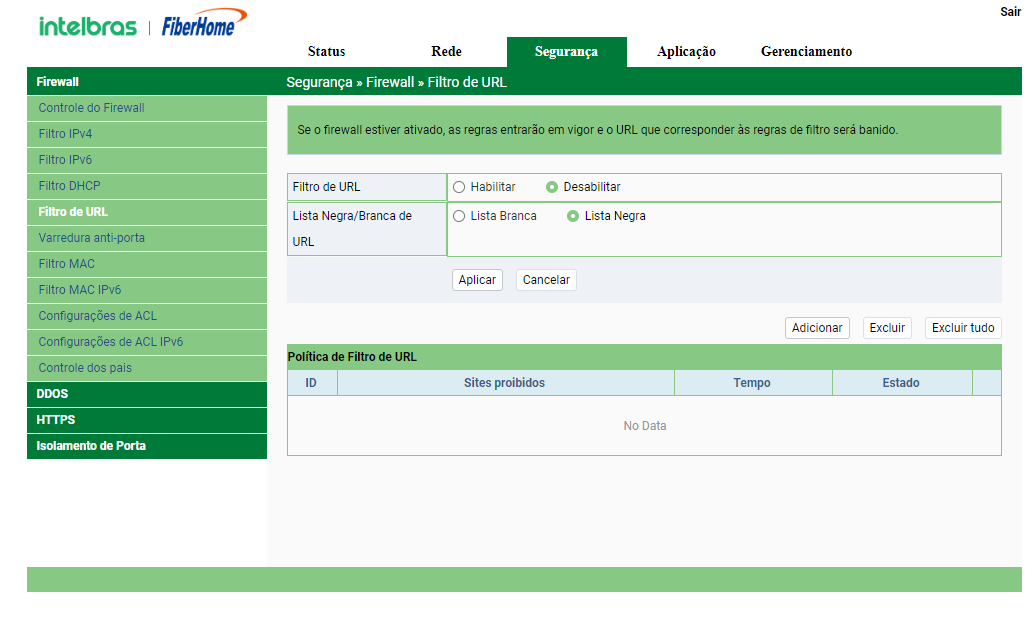Apply the URL filter settings

pyautogui.click(x=477, y=280)
